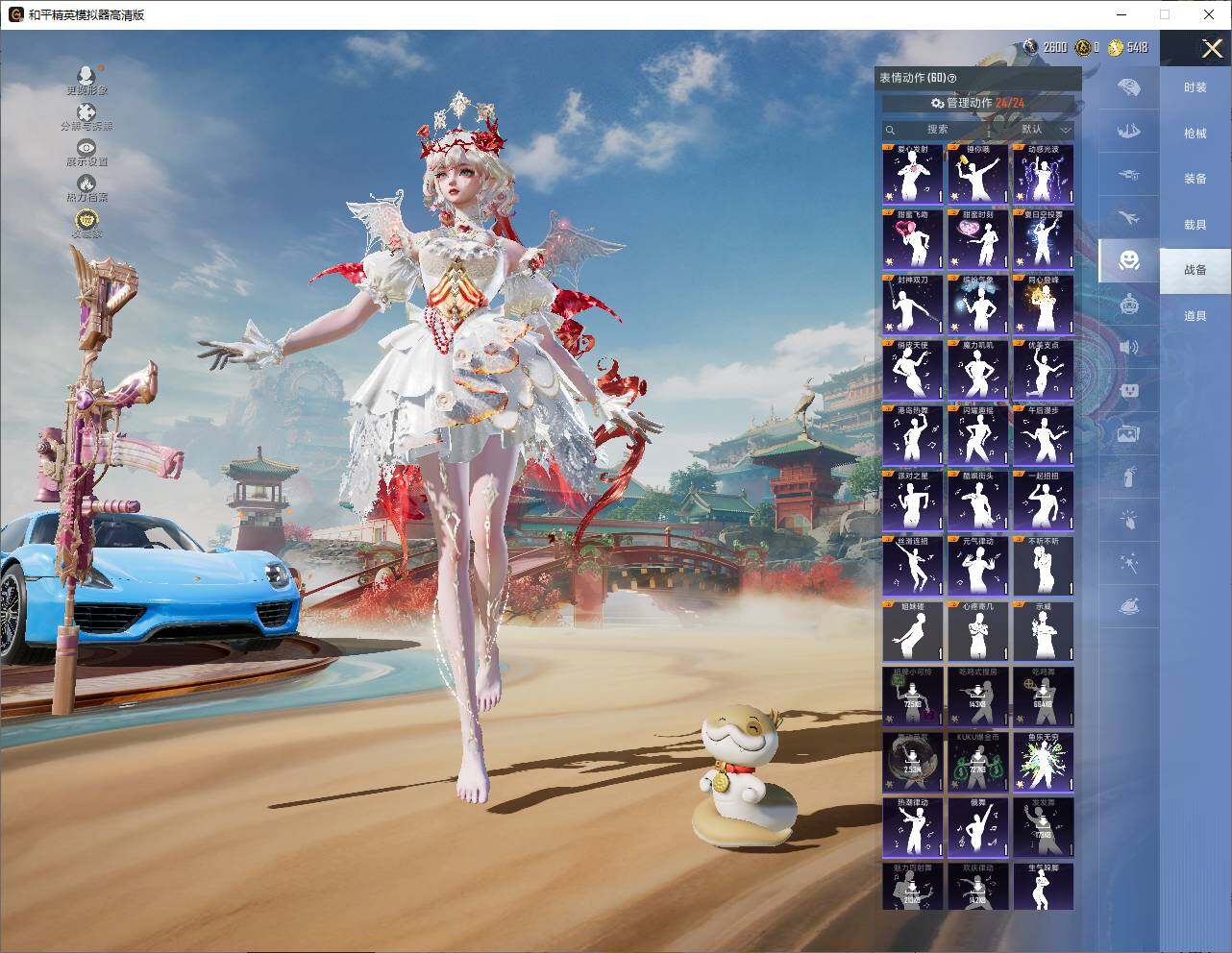Select the 鱼乐无穷 emote thumbnail
The image size is (1232, 953).
[1043, 762]
